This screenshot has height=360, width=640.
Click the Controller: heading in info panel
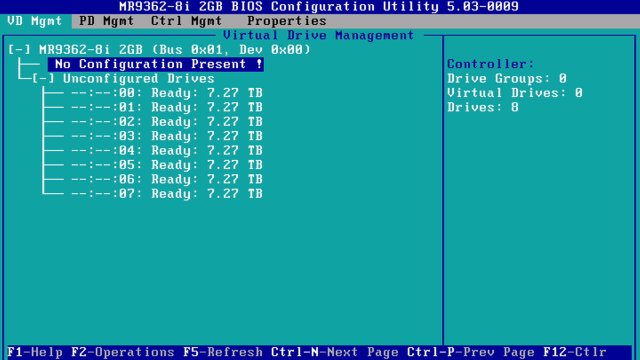tap(491, 64)
